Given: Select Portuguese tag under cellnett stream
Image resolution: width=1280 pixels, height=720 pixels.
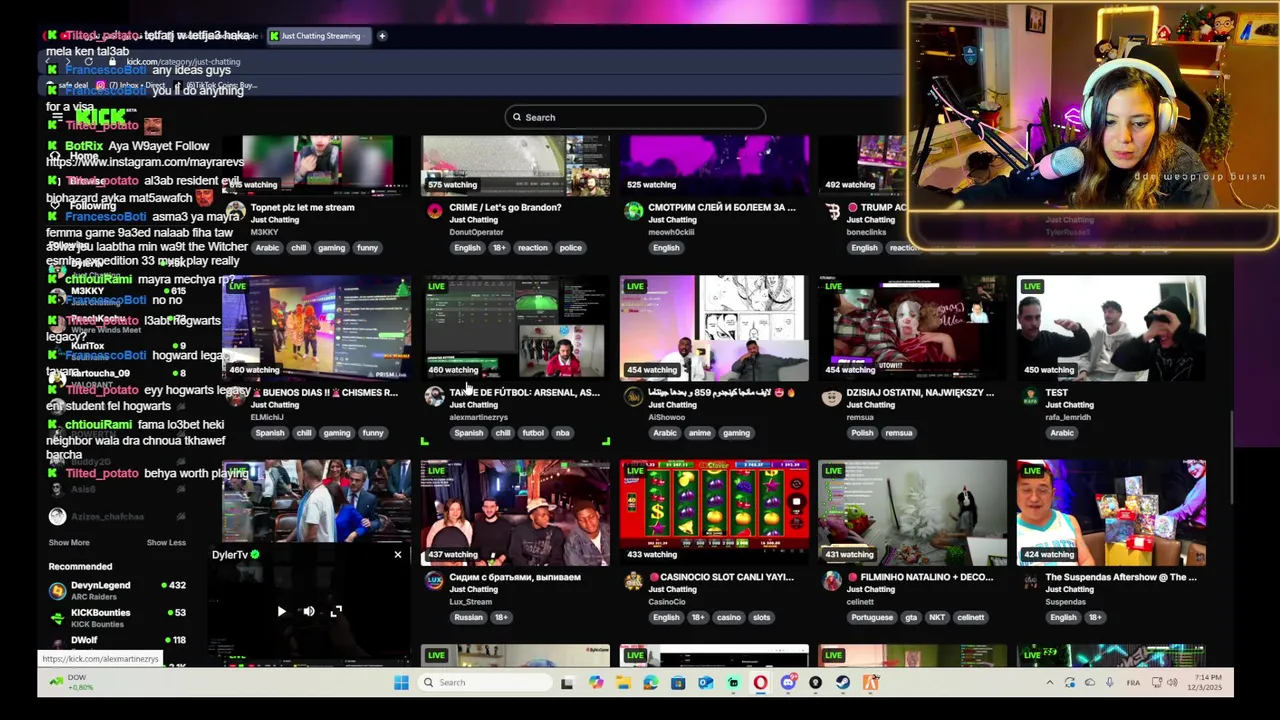Looking at the screenshot, I should (x=872, y=617).
